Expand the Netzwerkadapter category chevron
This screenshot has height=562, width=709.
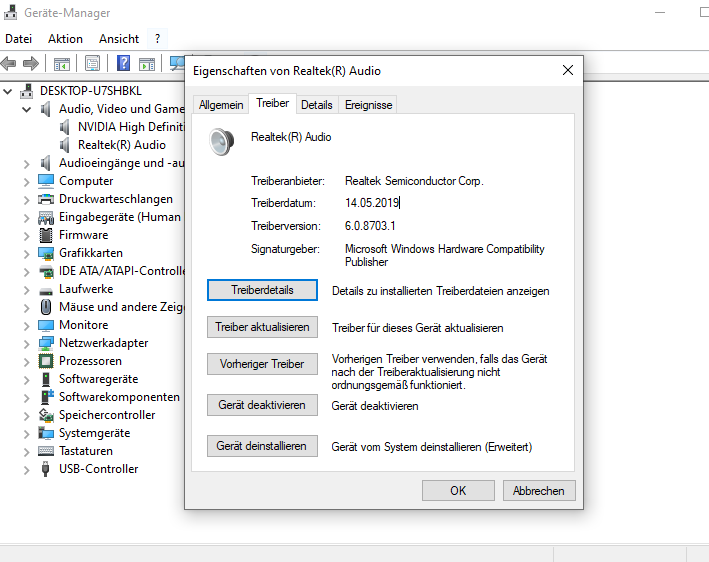tap(27, 344)
